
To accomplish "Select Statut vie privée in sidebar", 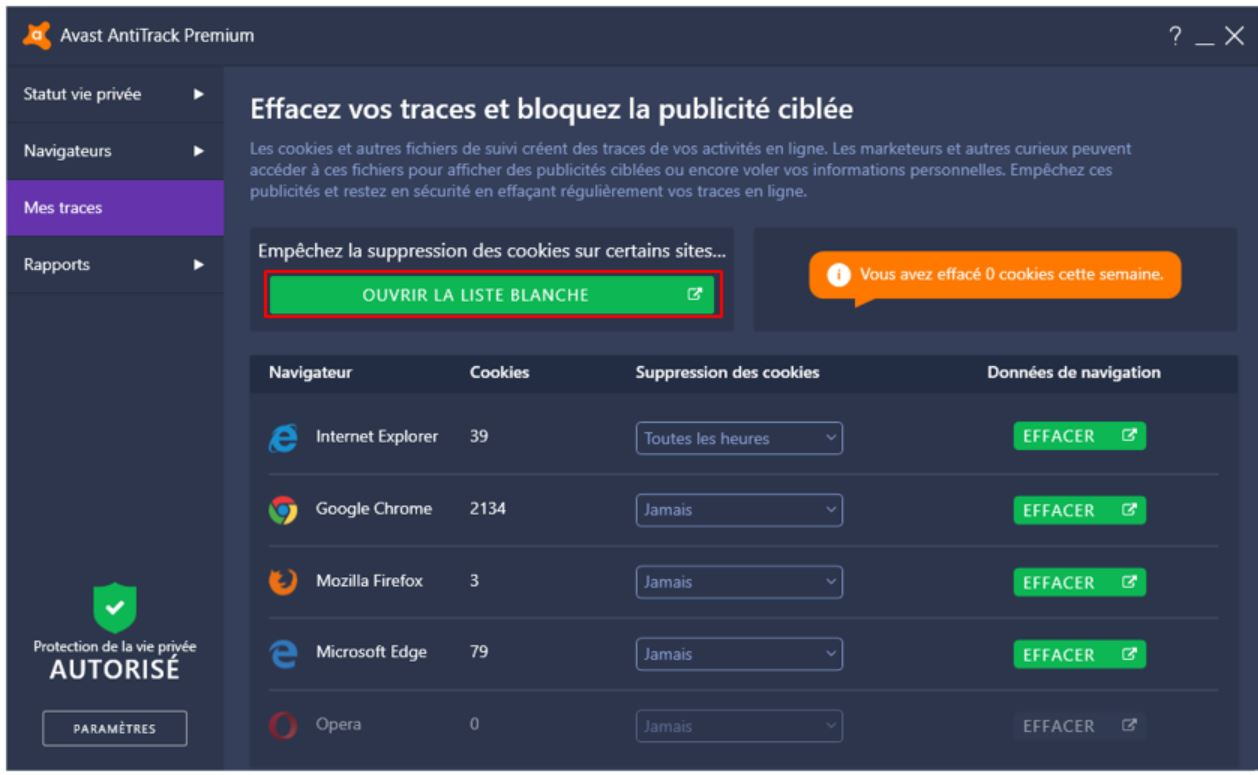I will click(x=115, y=94).
